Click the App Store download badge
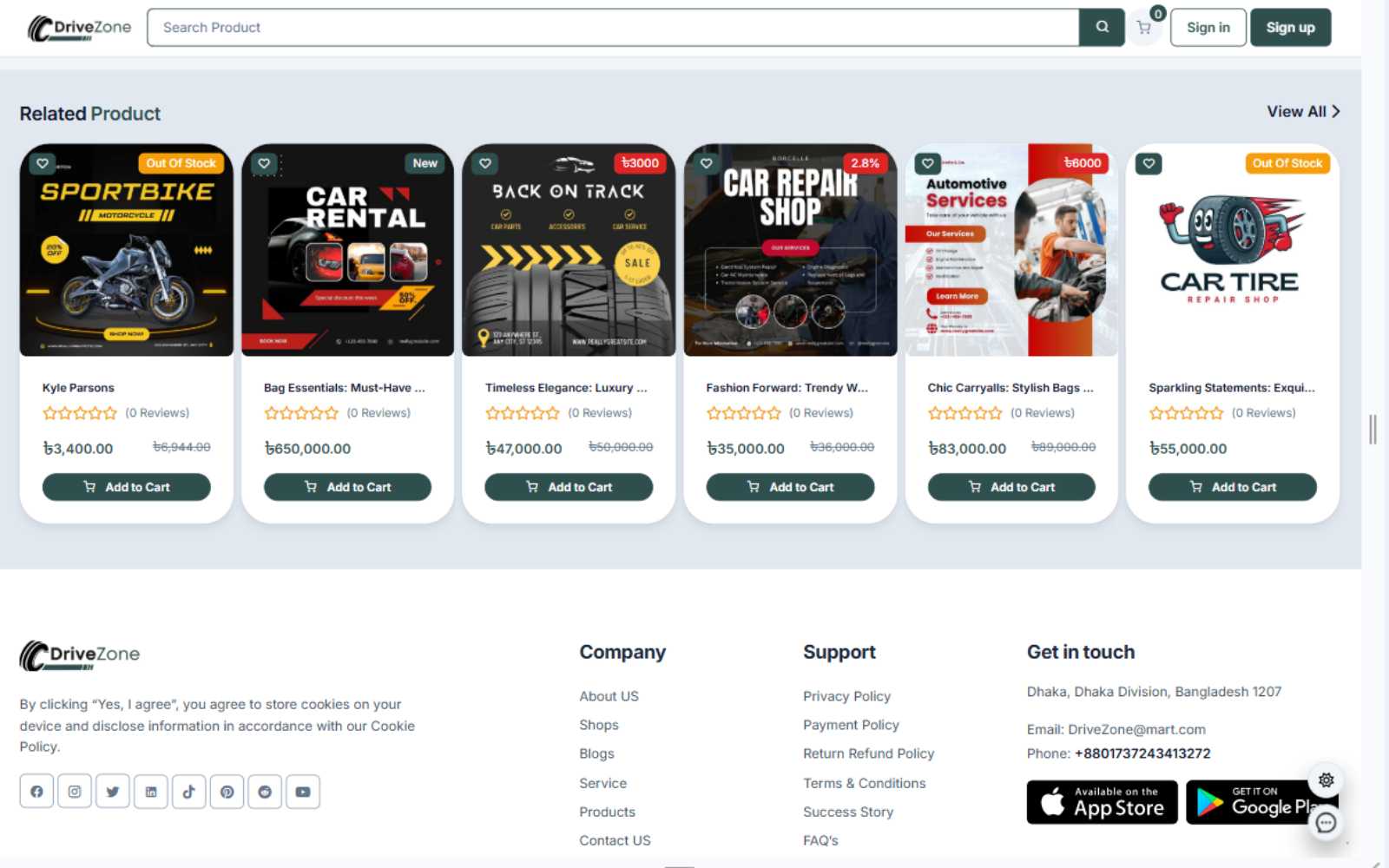Screen dimensions: 1389x868 tap(1102, 802)
